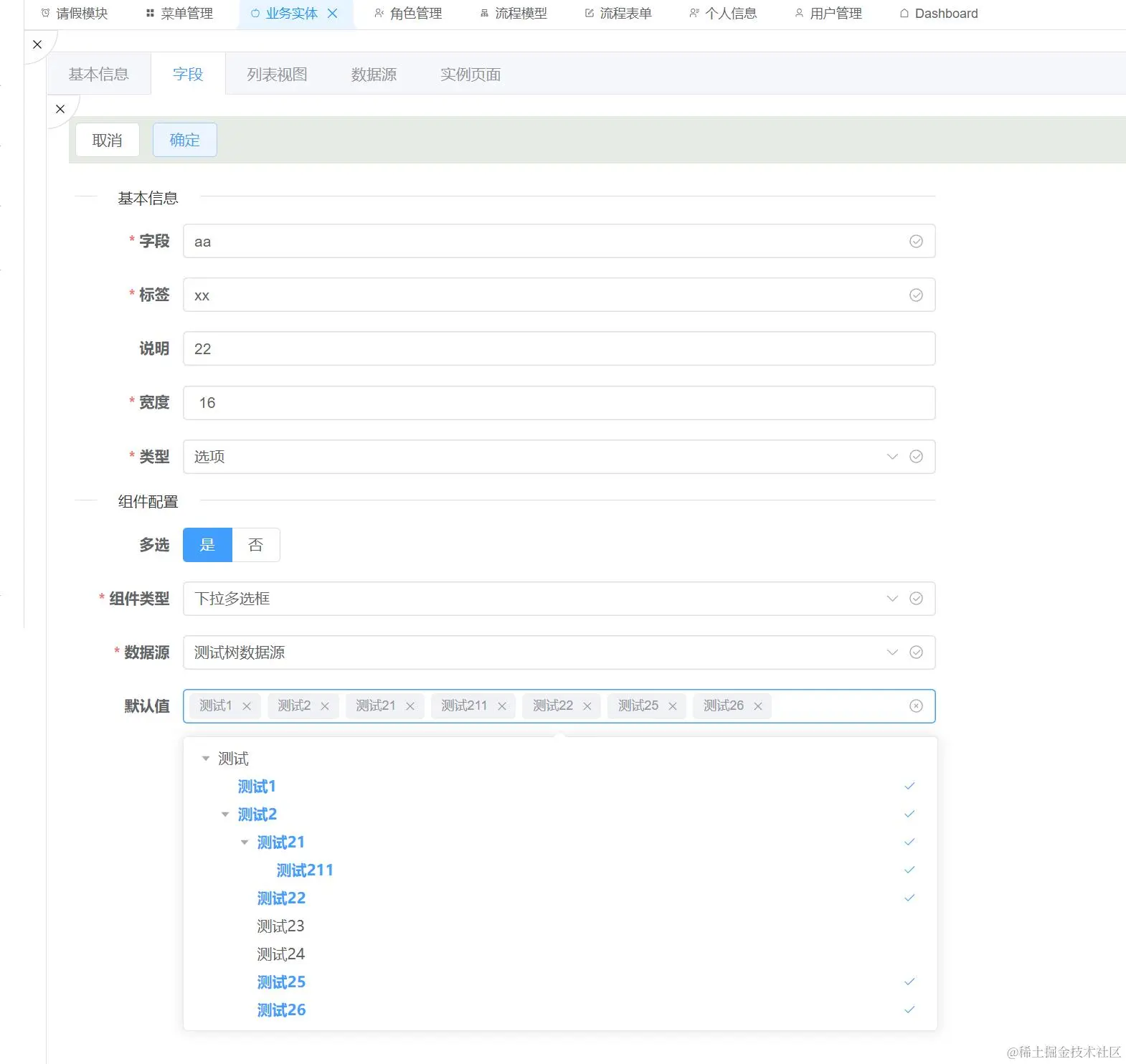Remove the 测试22 tag from 默认值
The width and height of the screenshot is (1126, 1064).
[x=587, y=706]
